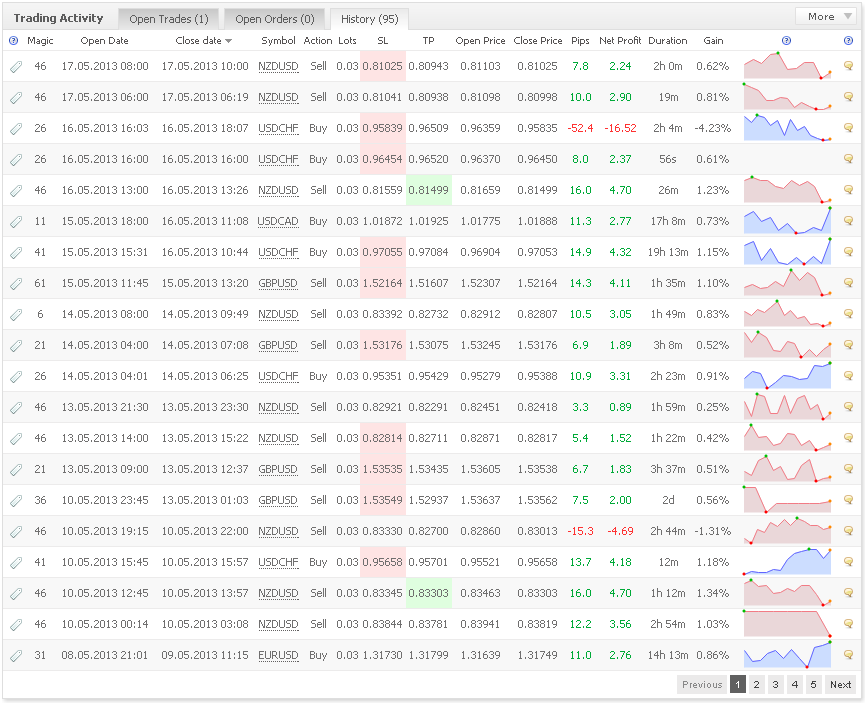This screenshot has width=865, height=703.
Task: Open comment bubble for 16.05.2013 16:03 trade
Action: (848, 127)
